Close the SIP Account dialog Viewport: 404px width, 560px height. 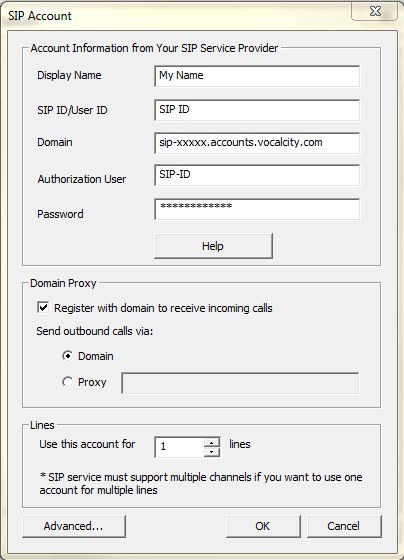click(x=374, y=11)
